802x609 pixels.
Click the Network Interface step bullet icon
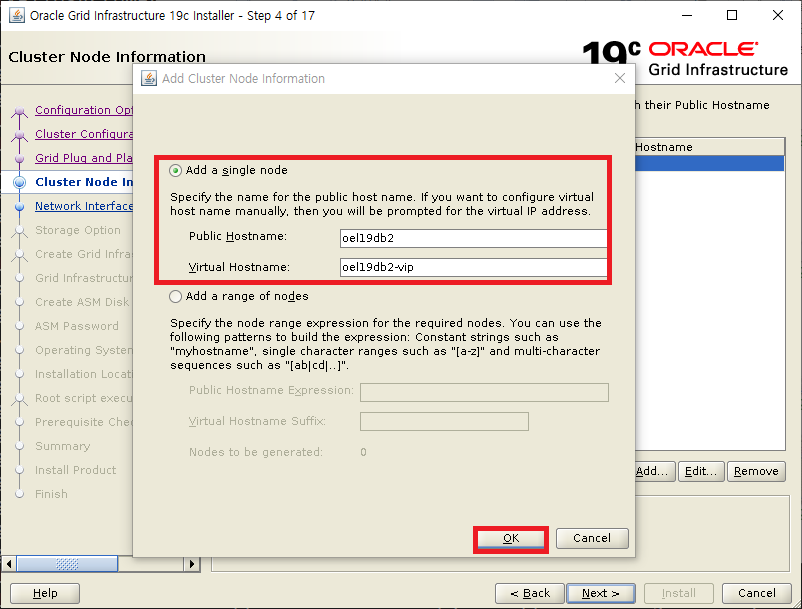click(x=19, y=207)
